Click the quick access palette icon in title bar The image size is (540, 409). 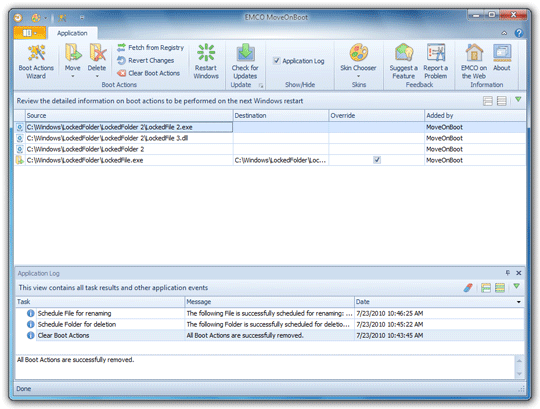coord(36,18)
